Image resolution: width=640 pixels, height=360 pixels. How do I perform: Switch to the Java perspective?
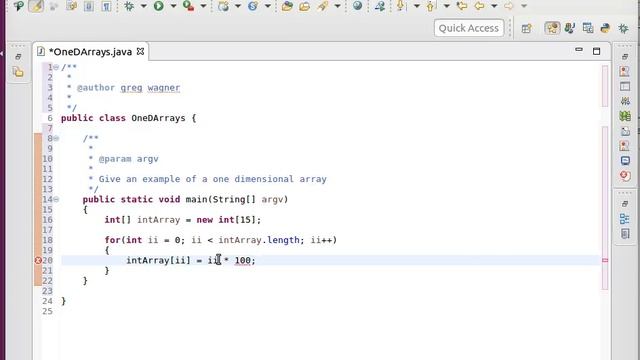552,28
